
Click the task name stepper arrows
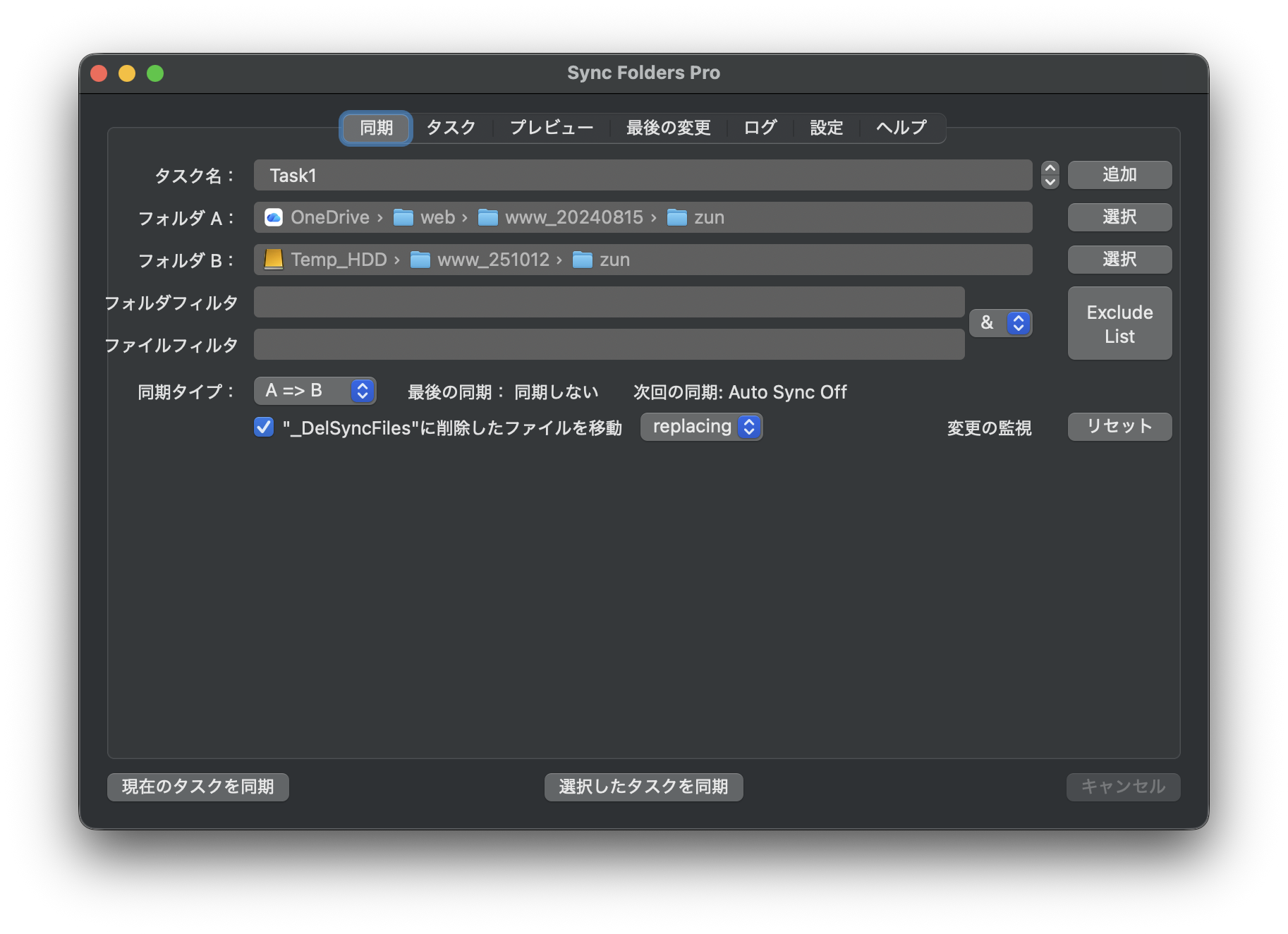pos(1050,175)
